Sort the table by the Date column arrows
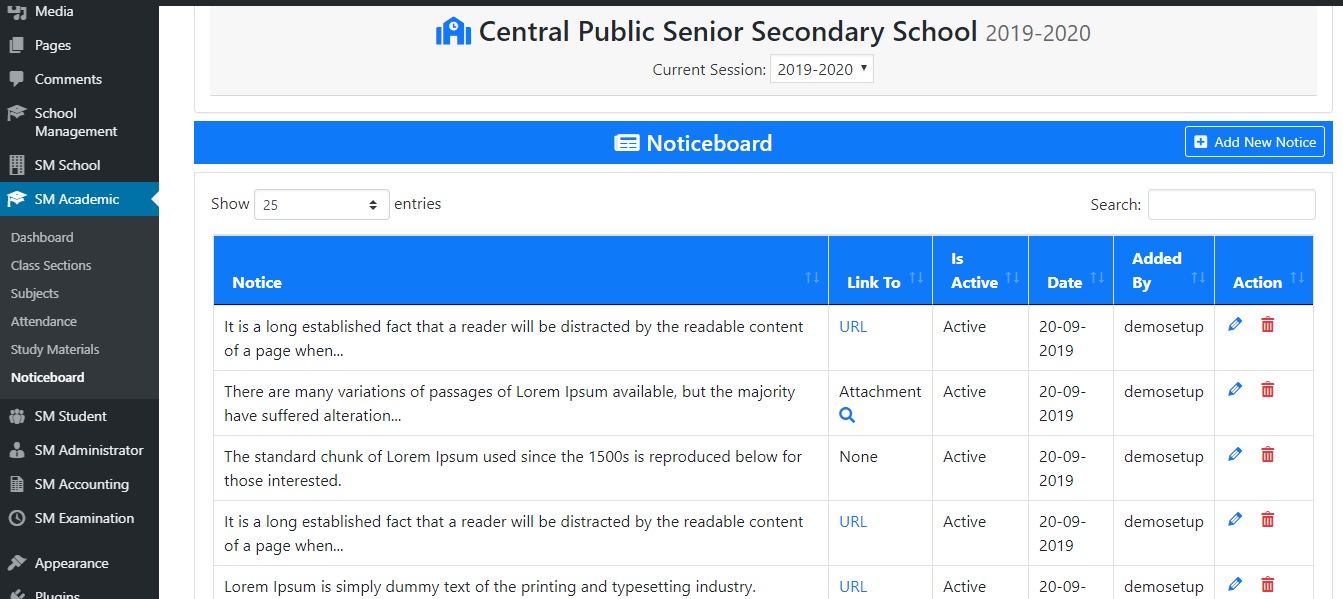This screenshot has width=1343, height=599. click(x=1095, y=276)
